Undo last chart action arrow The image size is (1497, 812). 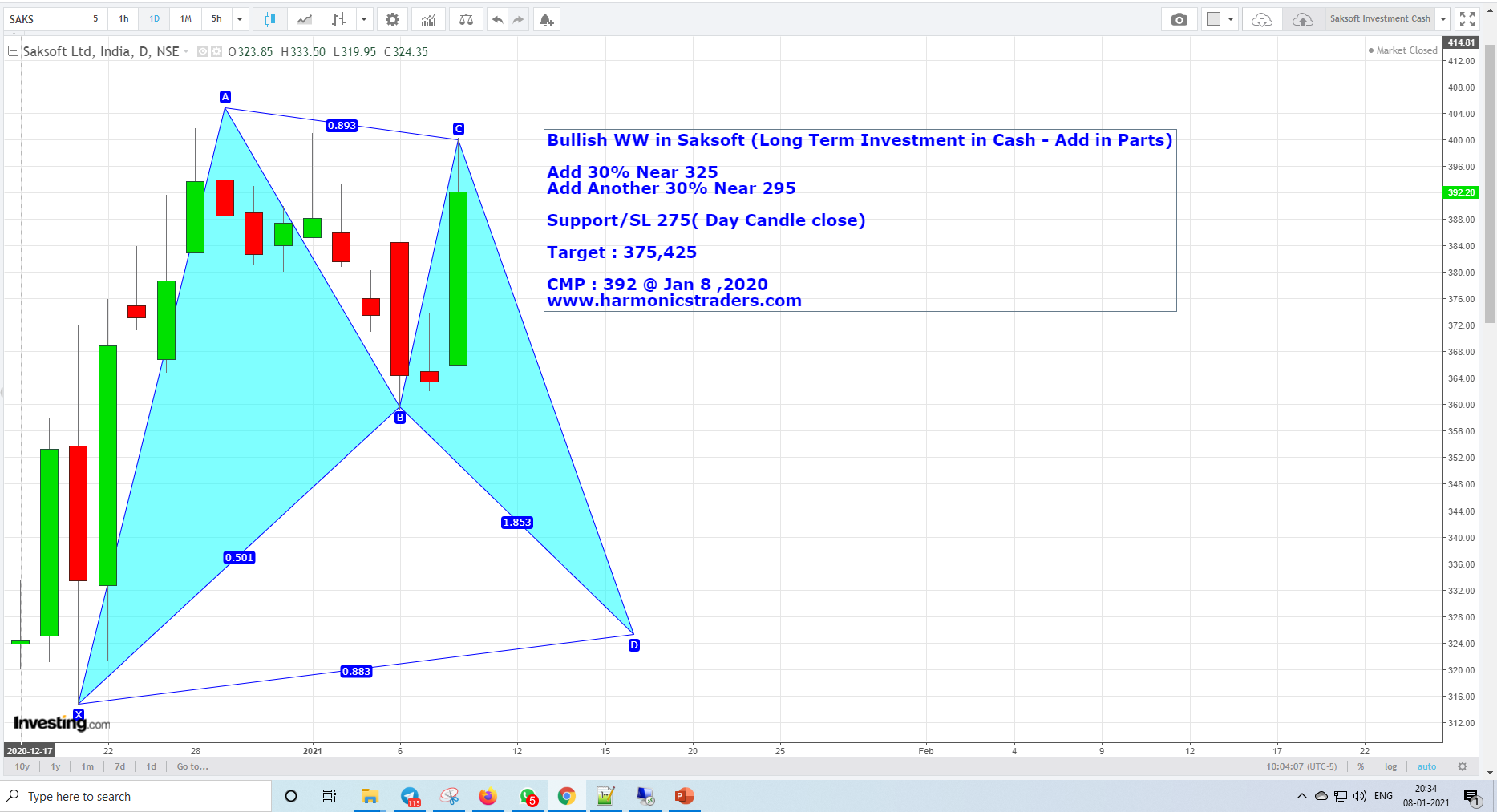point(498,19)
